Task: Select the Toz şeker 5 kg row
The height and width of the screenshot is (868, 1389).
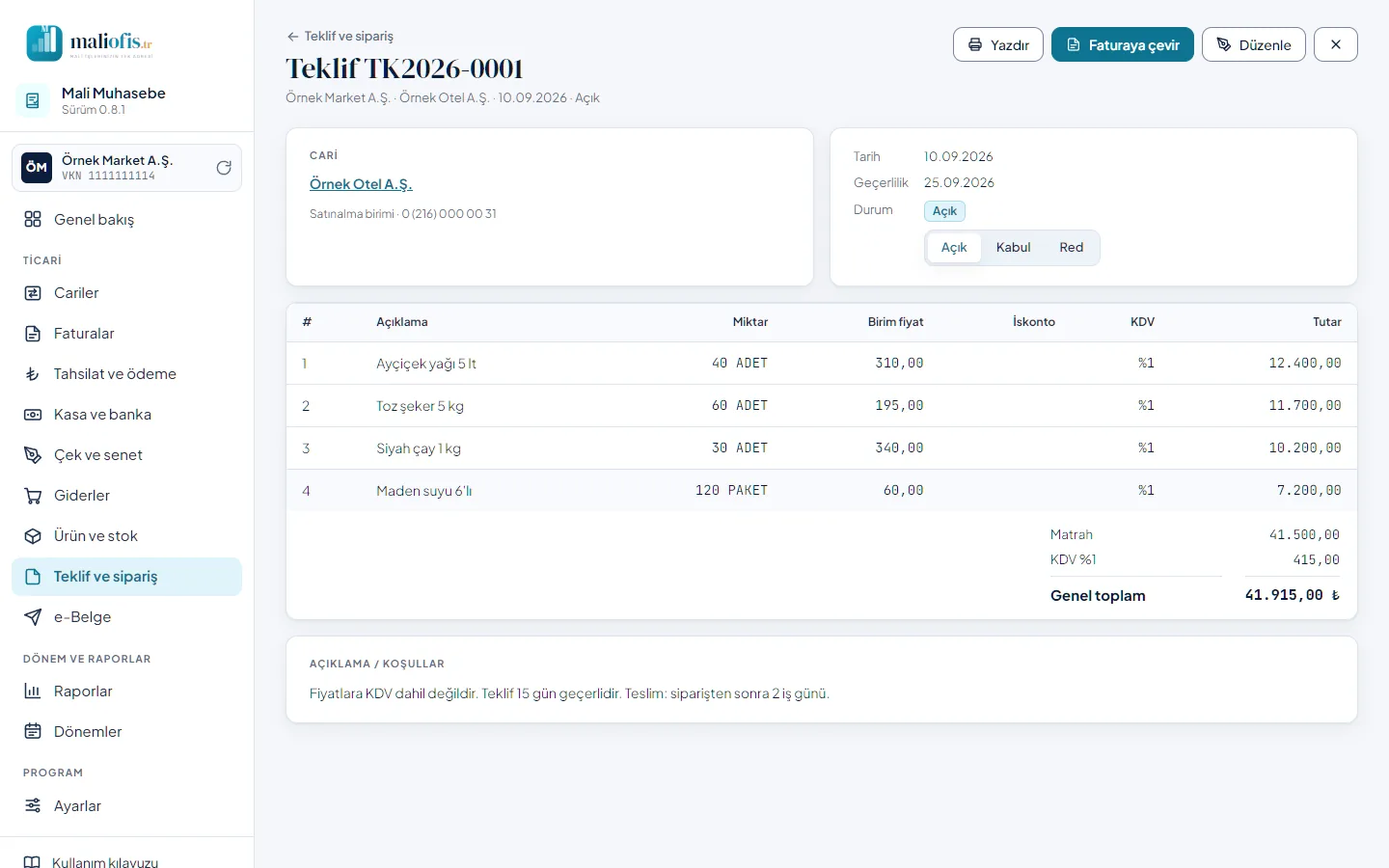Action: tap(822, 406)
